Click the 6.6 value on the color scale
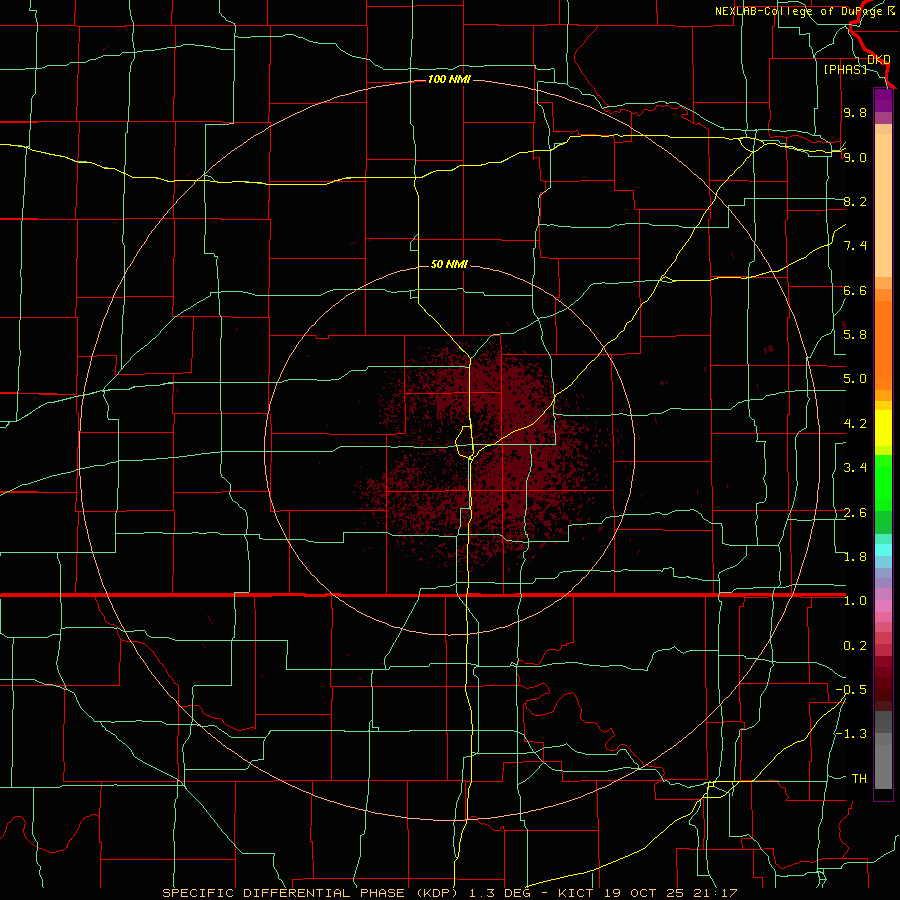The width and height of the screenshot is (900, 900). click(x=855, y=290)
